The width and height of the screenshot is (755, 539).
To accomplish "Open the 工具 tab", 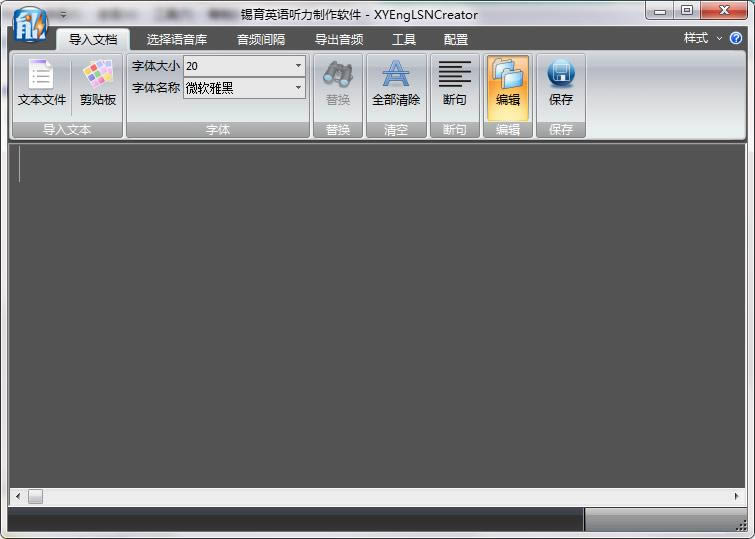I will pos(404,39).
